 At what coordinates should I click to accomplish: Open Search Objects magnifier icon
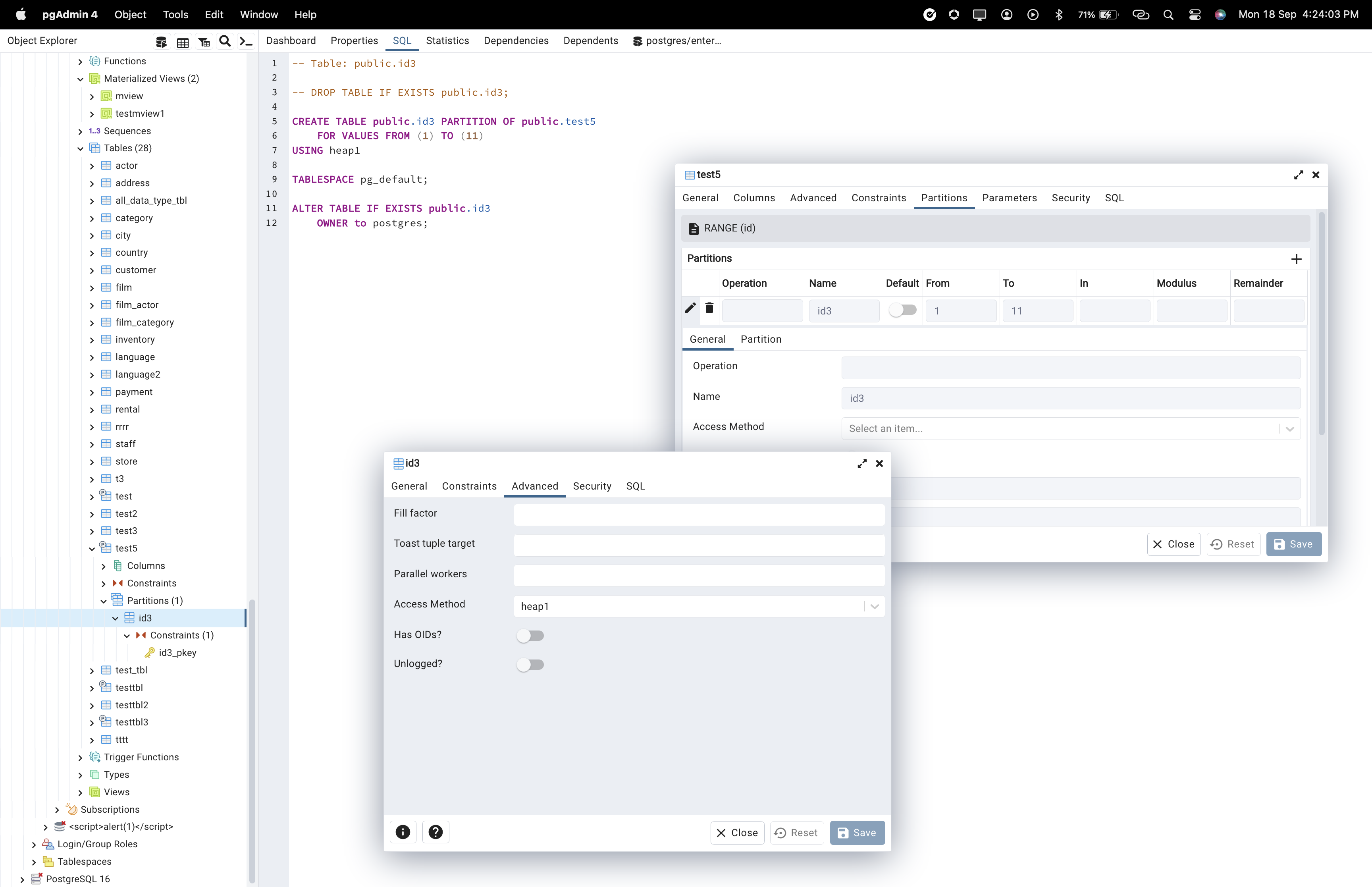point(225,41)
